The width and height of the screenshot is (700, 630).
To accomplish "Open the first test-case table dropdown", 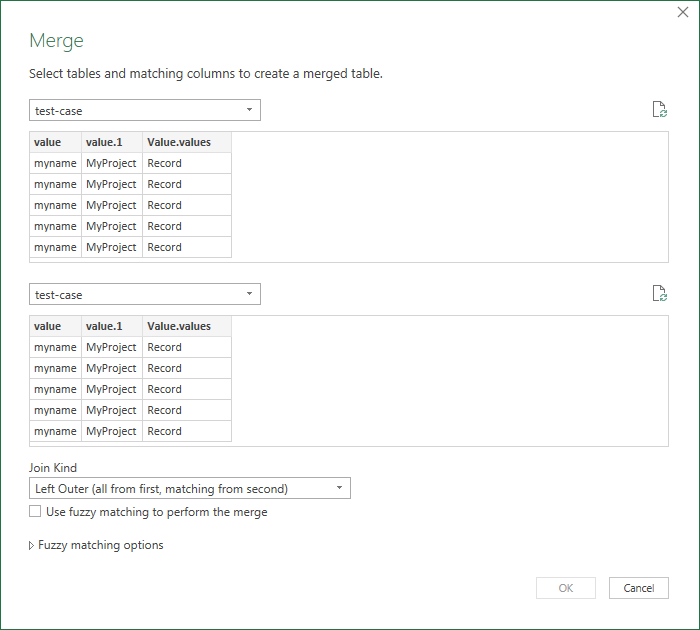I will [x=145, y=110].
